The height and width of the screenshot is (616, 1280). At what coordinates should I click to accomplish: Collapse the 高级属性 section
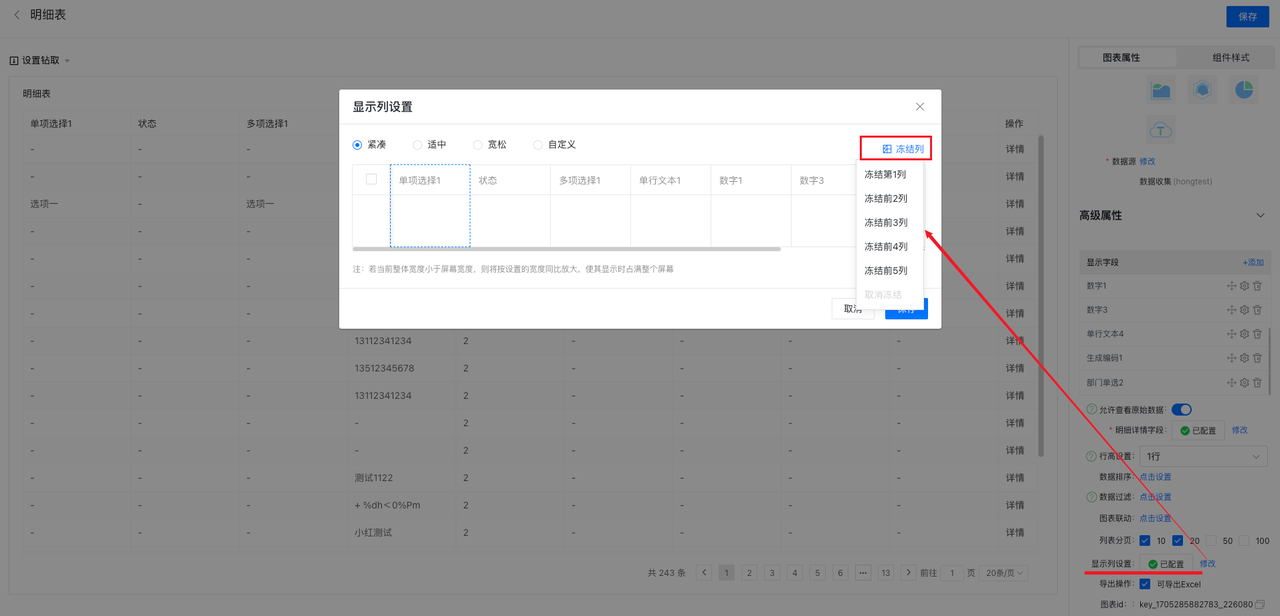tap(1260, 215)
